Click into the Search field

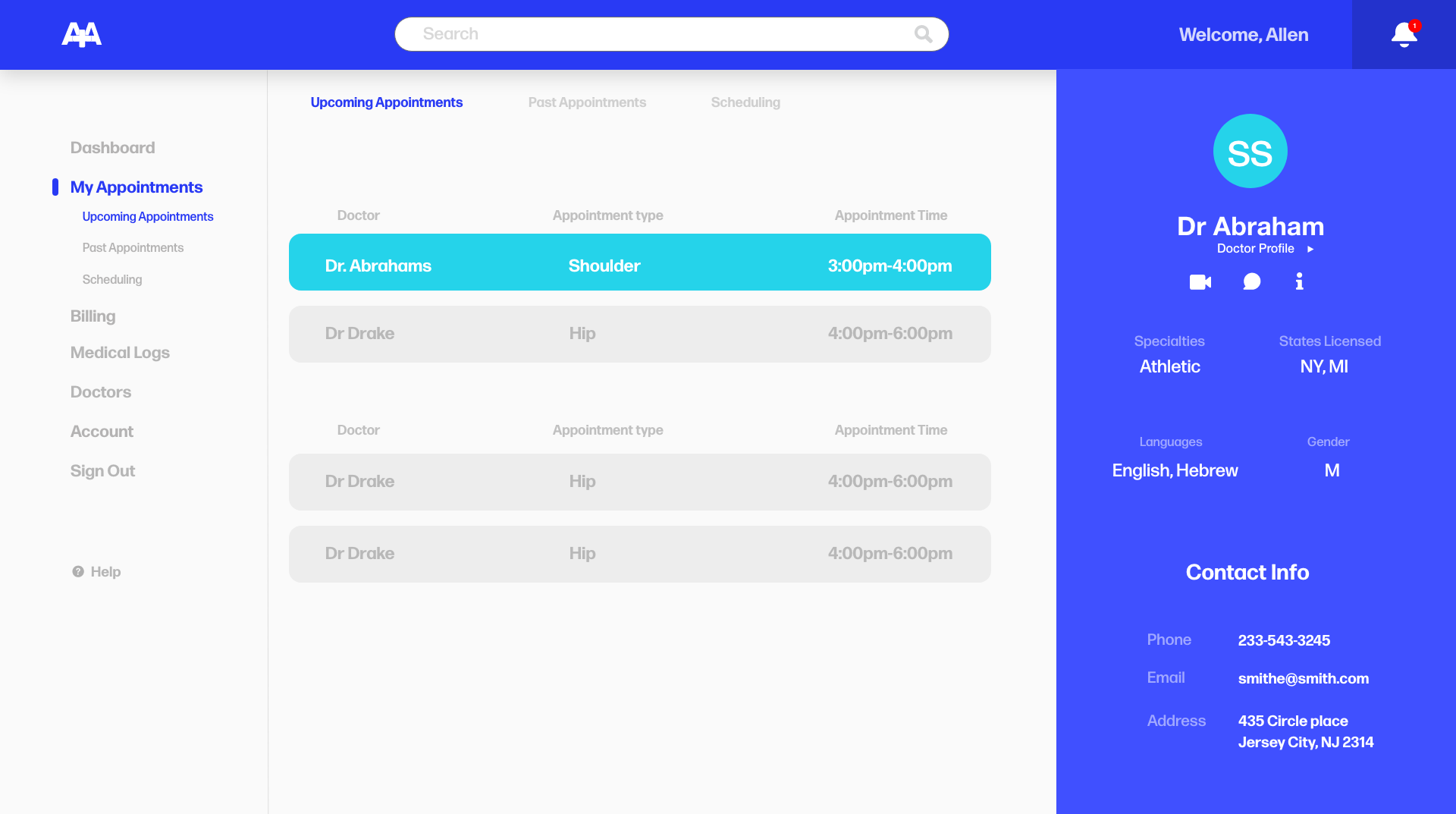(671, 34)
